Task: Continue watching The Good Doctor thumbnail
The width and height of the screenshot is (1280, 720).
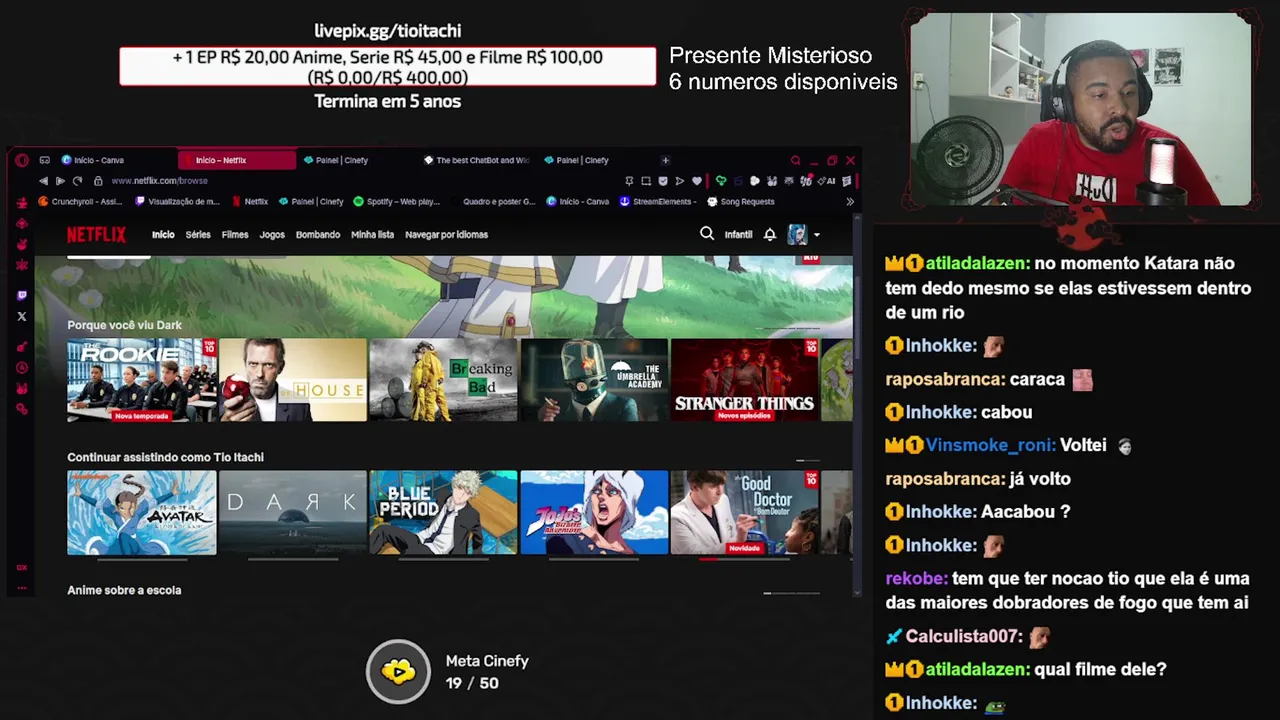Action: point(745,512)
